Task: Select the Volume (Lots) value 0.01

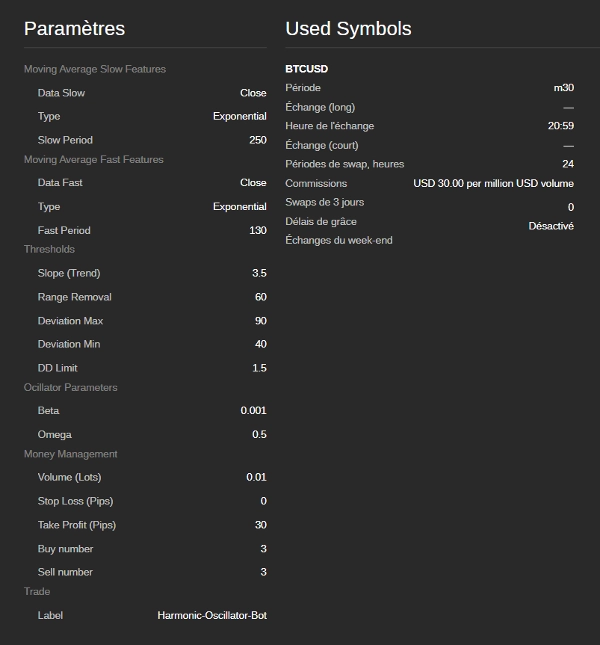Action: pos(256,477)
